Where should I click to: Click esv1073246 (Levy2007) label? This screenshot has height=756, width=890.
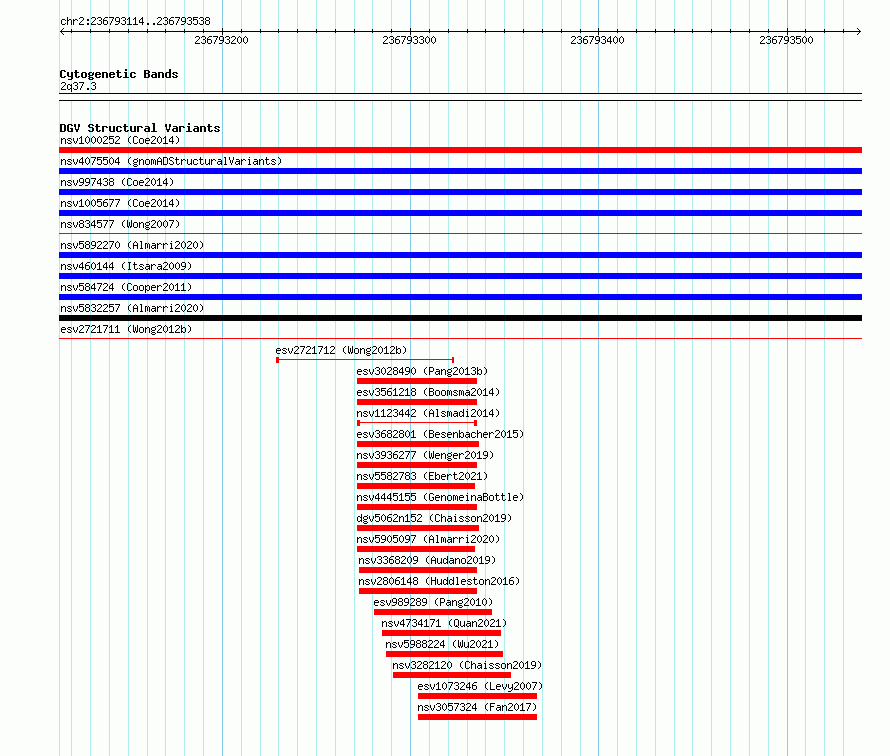tap(480, 686)
